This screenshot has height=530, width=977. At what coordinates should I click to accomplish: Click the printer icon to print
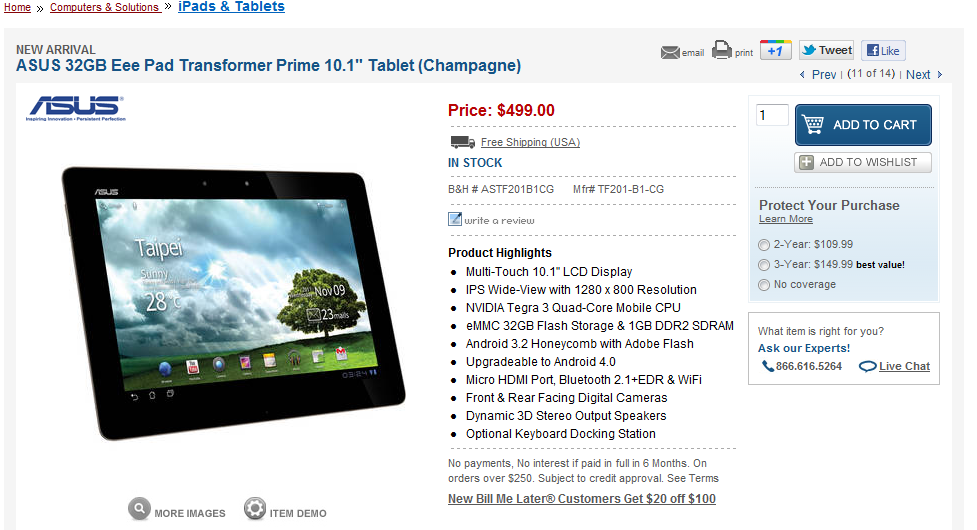pos(722,50)
